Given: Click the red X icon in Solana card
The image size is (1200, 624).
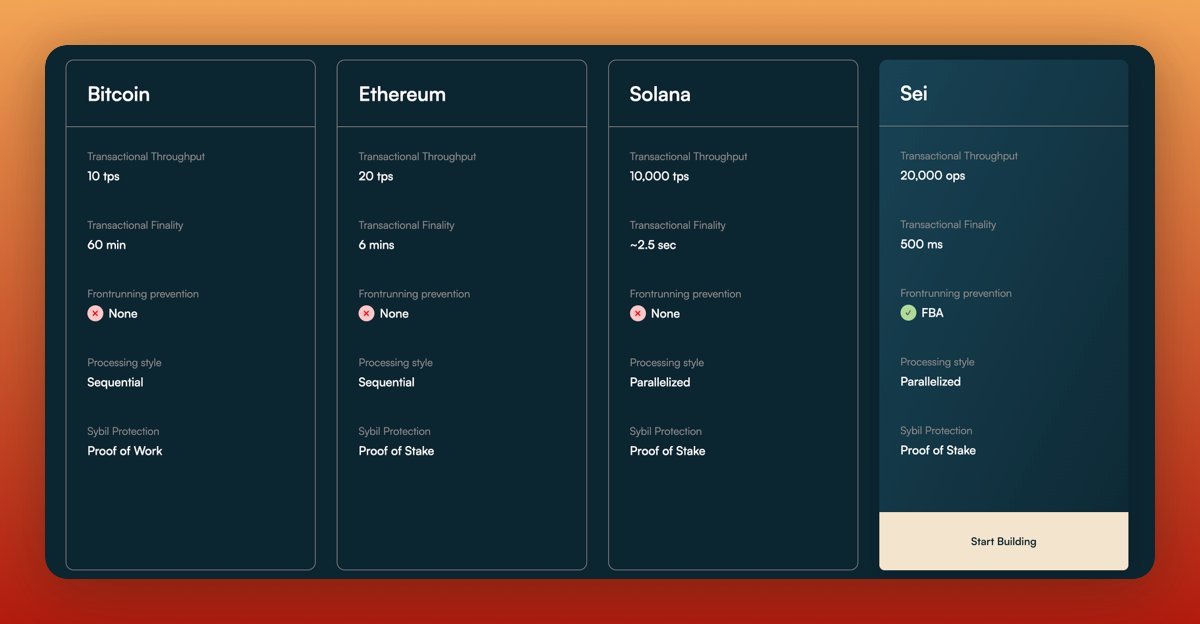Looking at the screenshot, I should pos(637,313).
